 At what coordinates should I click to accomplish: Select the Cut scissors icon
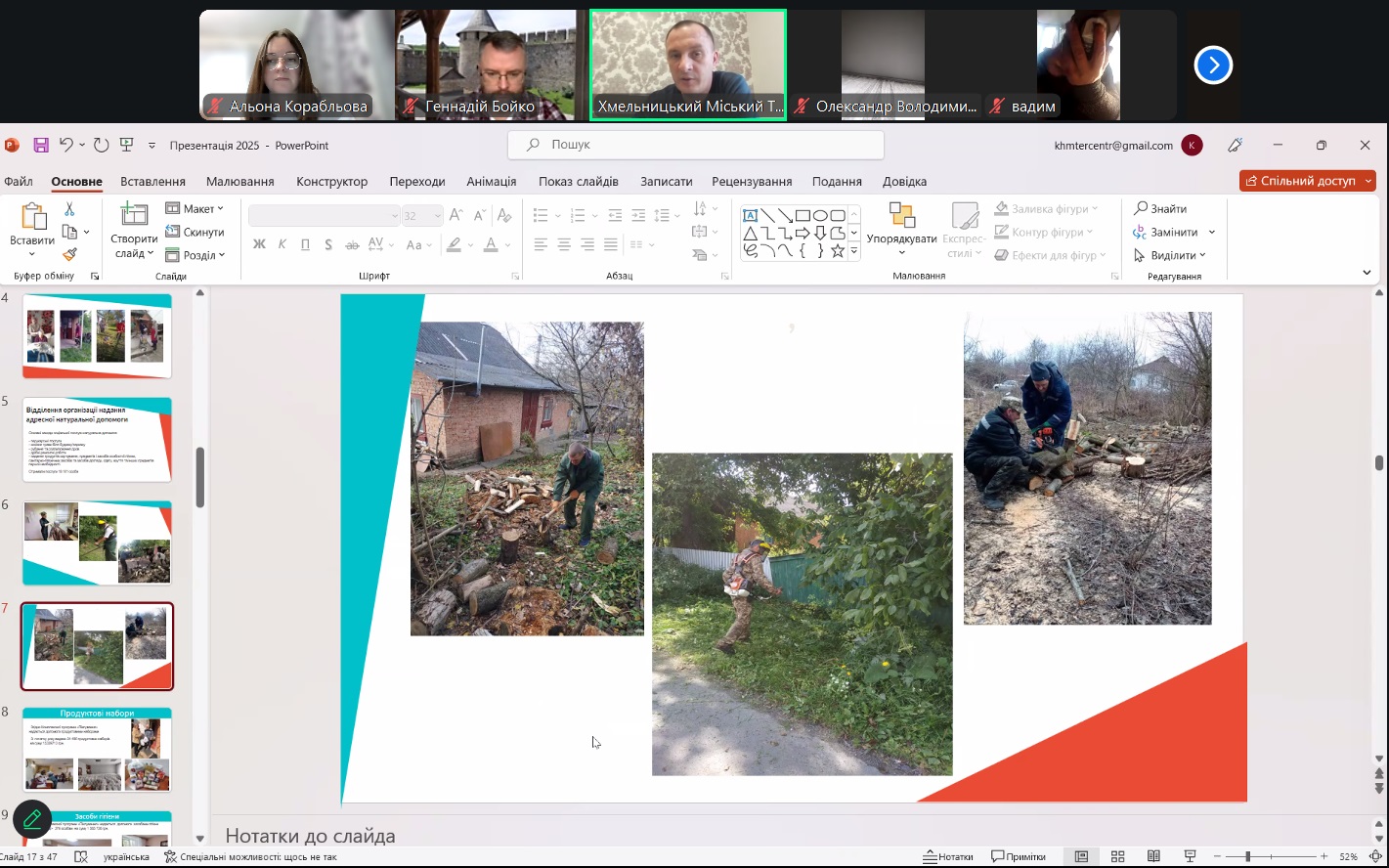pos(69,209)
